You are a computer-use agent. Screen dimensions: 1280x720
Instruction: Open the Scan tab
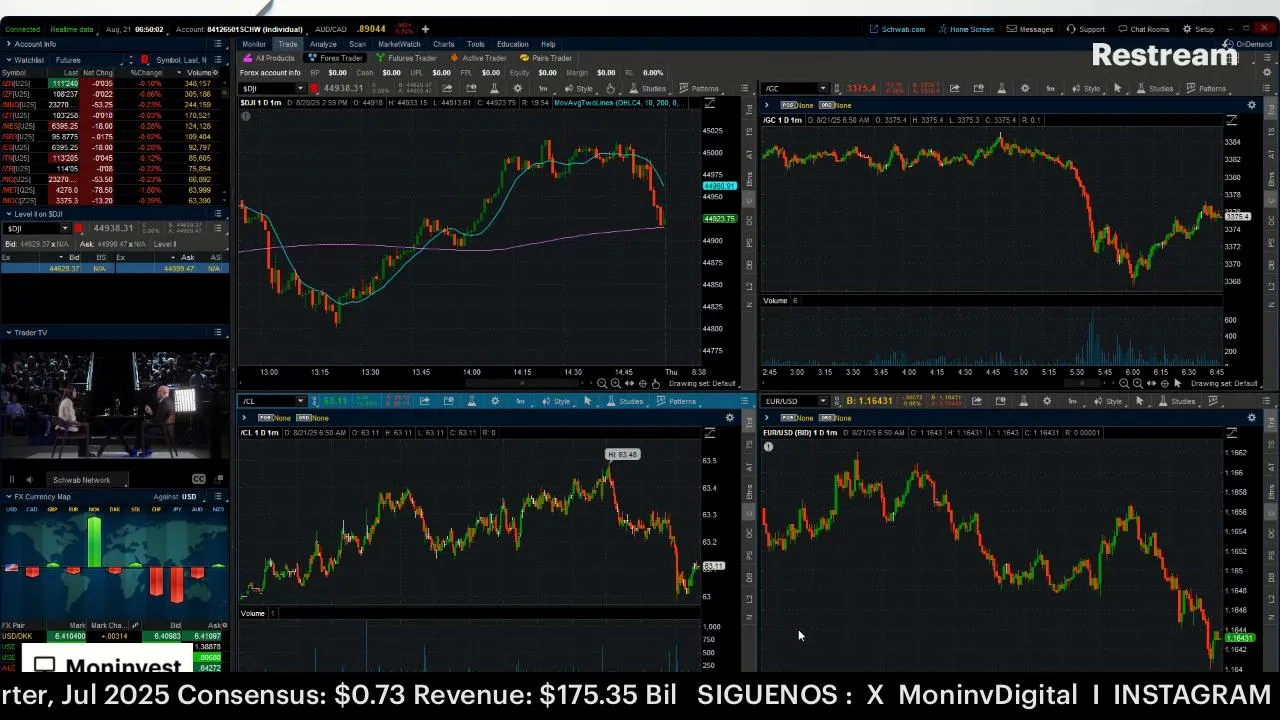tap(357, 44)
